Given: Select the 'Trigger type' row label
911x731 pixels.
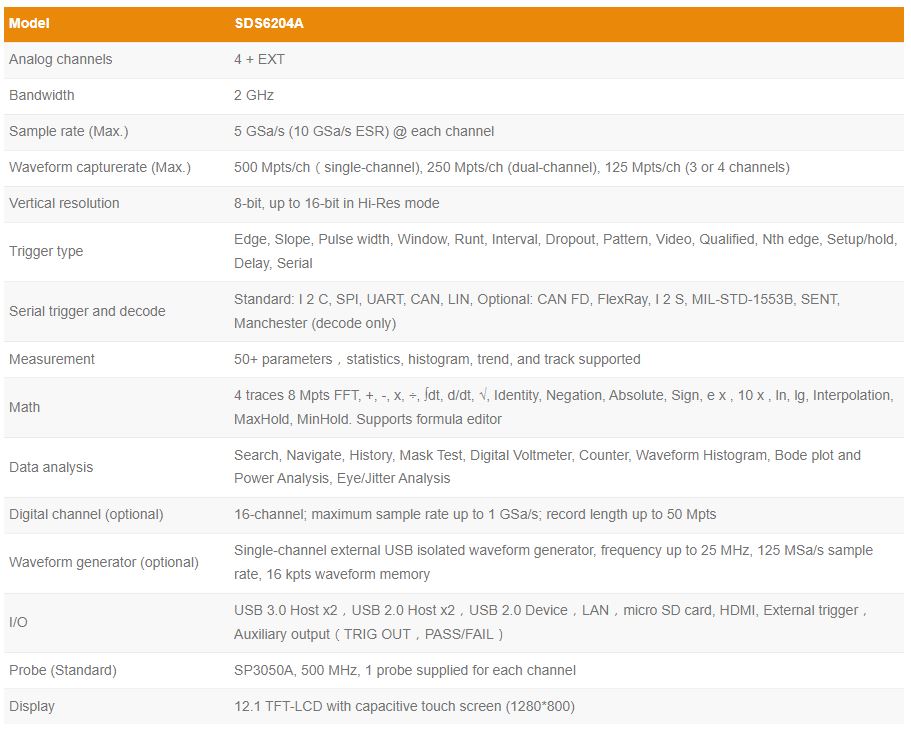Looking at the screenshot, I should [46, 252].
